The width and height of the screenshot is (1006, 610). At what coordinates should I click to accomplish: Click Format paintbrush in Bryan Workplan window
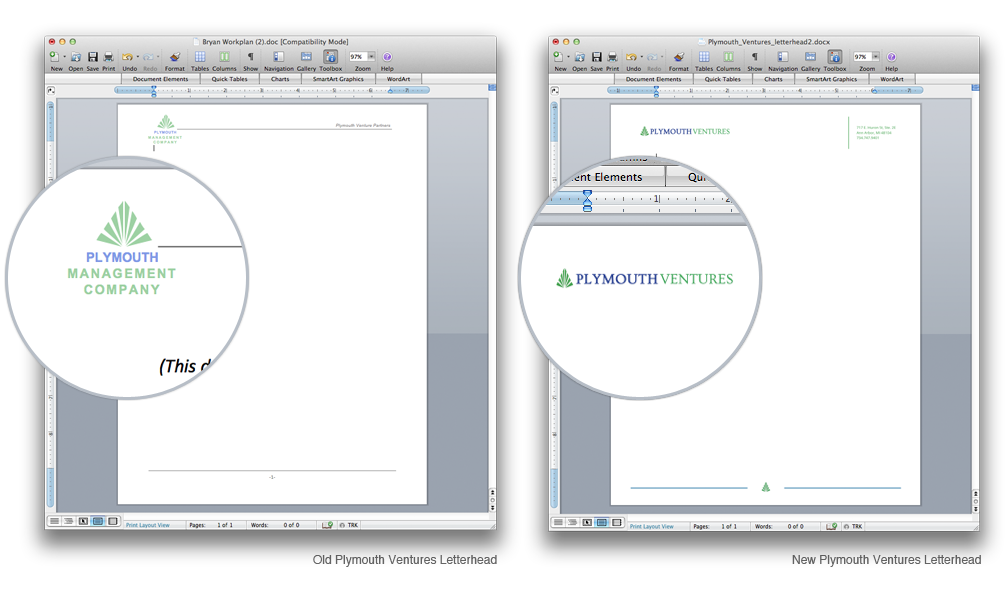click(x=174, y=57)
